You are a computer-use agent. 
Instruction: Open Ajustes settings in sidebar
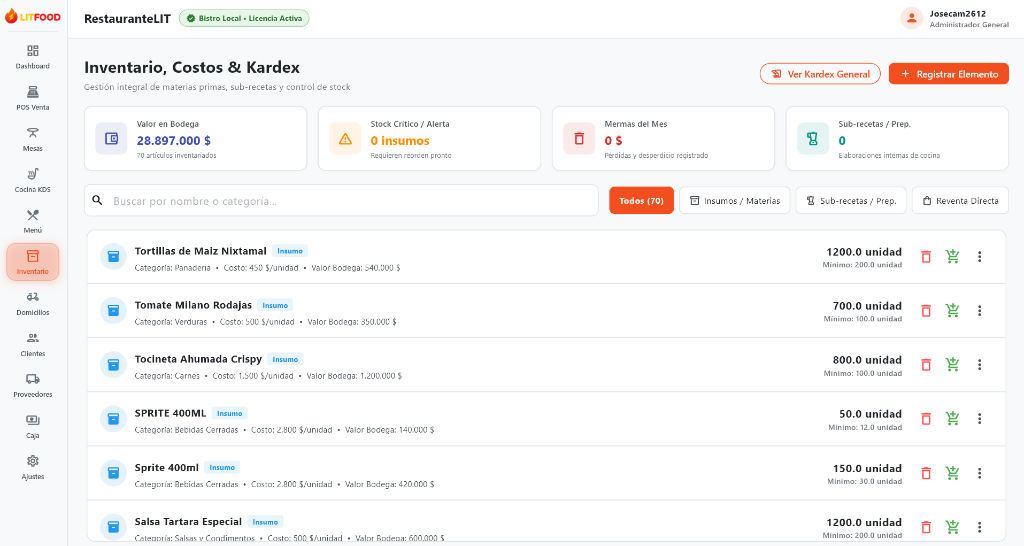point(33,468)
